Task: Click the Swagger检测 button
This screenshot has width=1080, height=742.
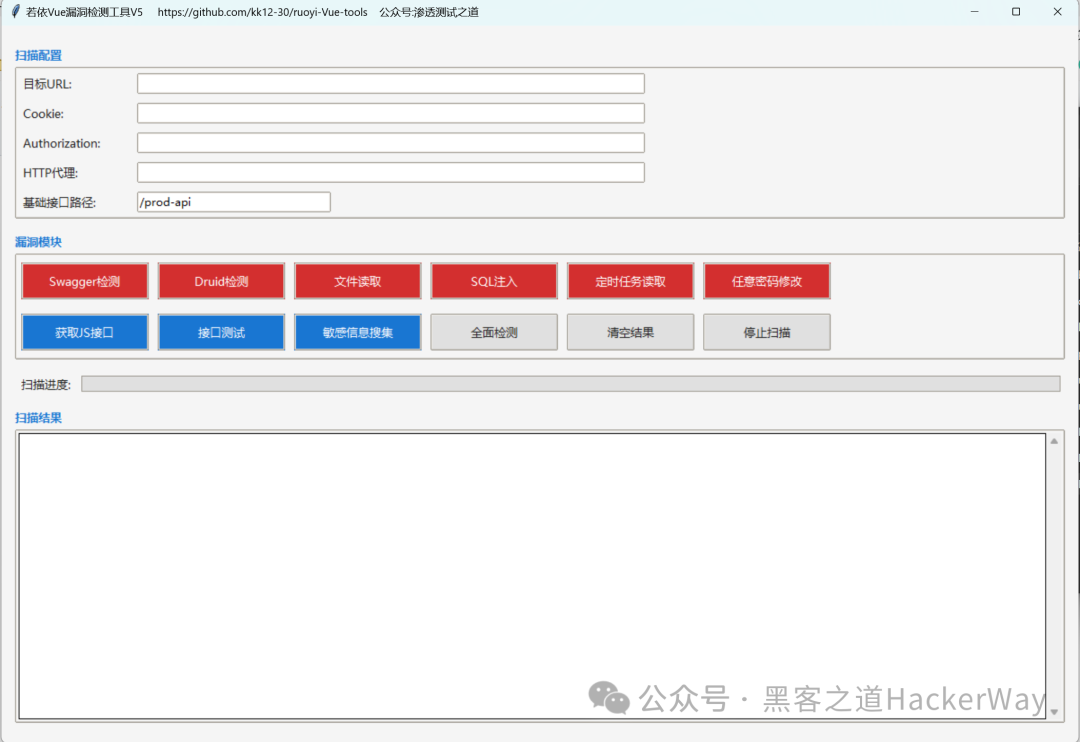Action: tap(85, 281)
